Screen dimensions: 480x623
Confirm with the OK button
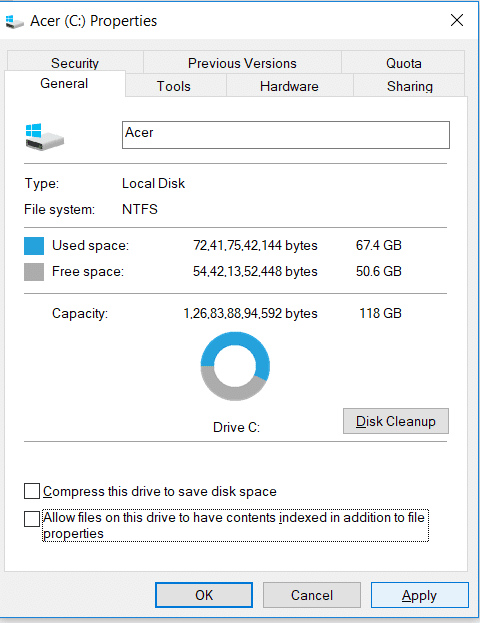[204, 595]
